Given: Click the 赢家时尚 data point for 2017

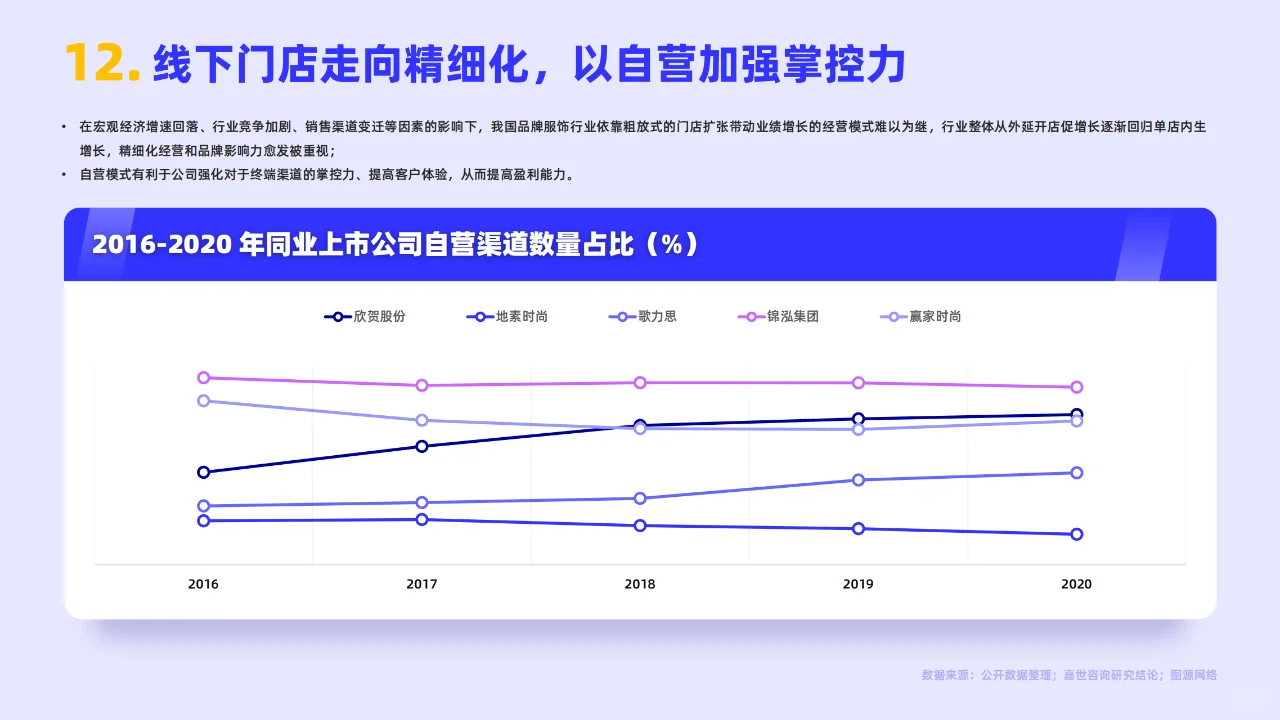Looking at the screenshot, I should [422, 420].
